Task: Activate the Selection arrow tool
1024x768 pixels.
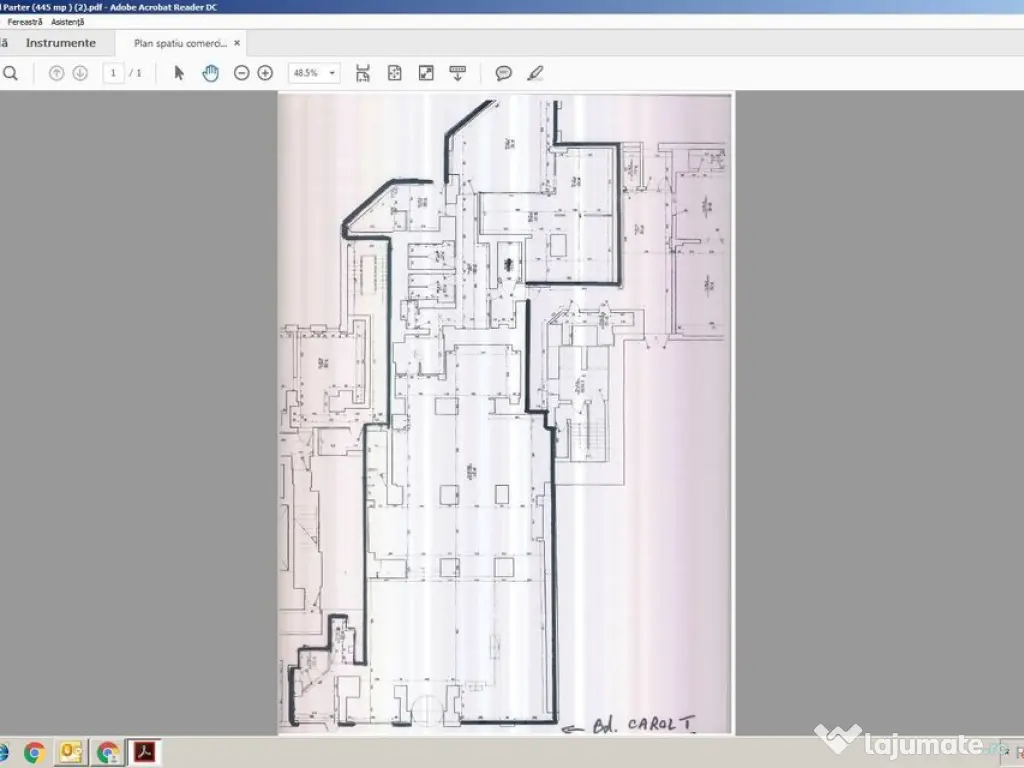Action: (x=178, y=72)
